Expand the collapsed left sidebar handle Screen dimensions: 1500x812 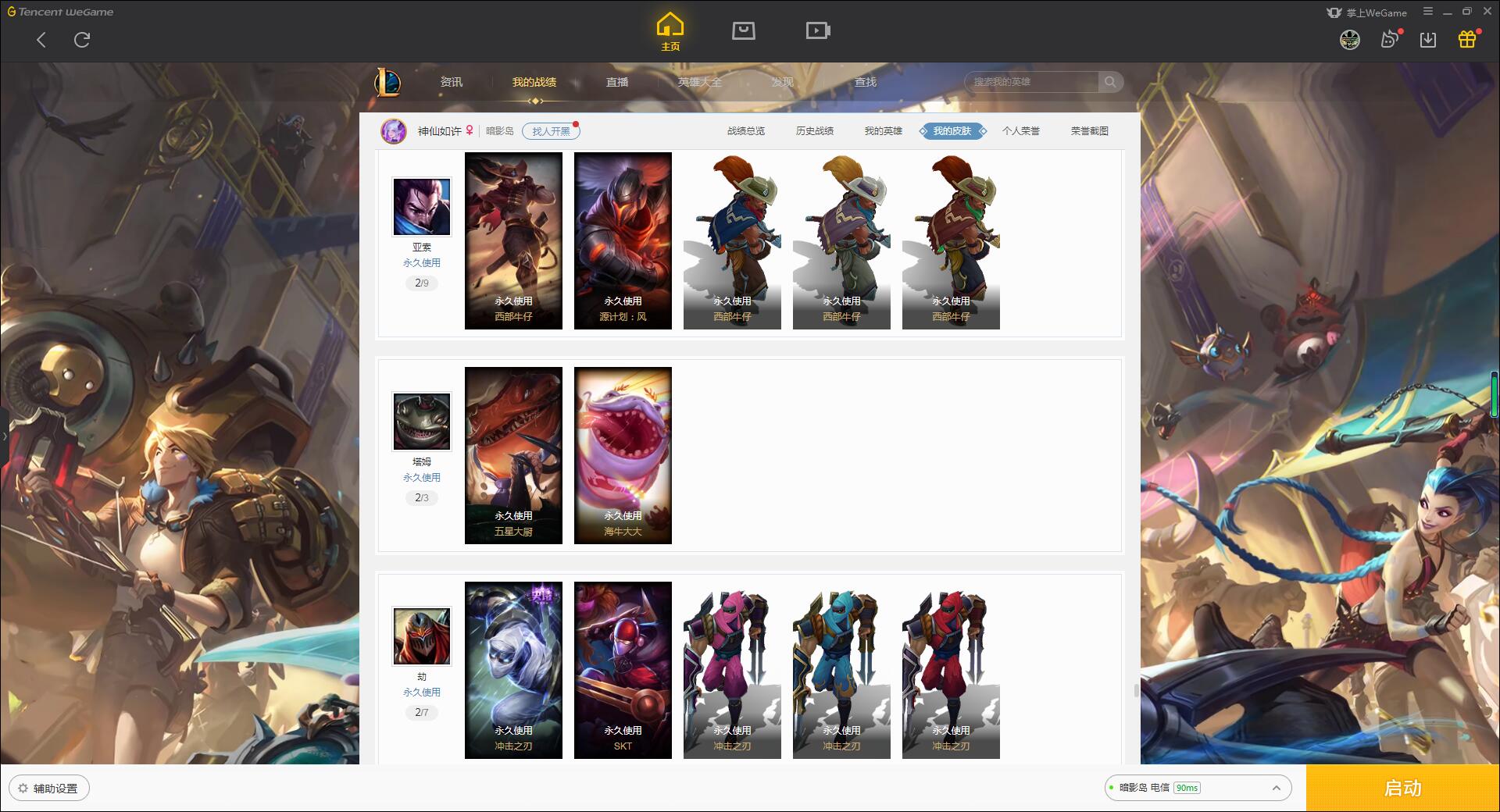pos(4,437)
